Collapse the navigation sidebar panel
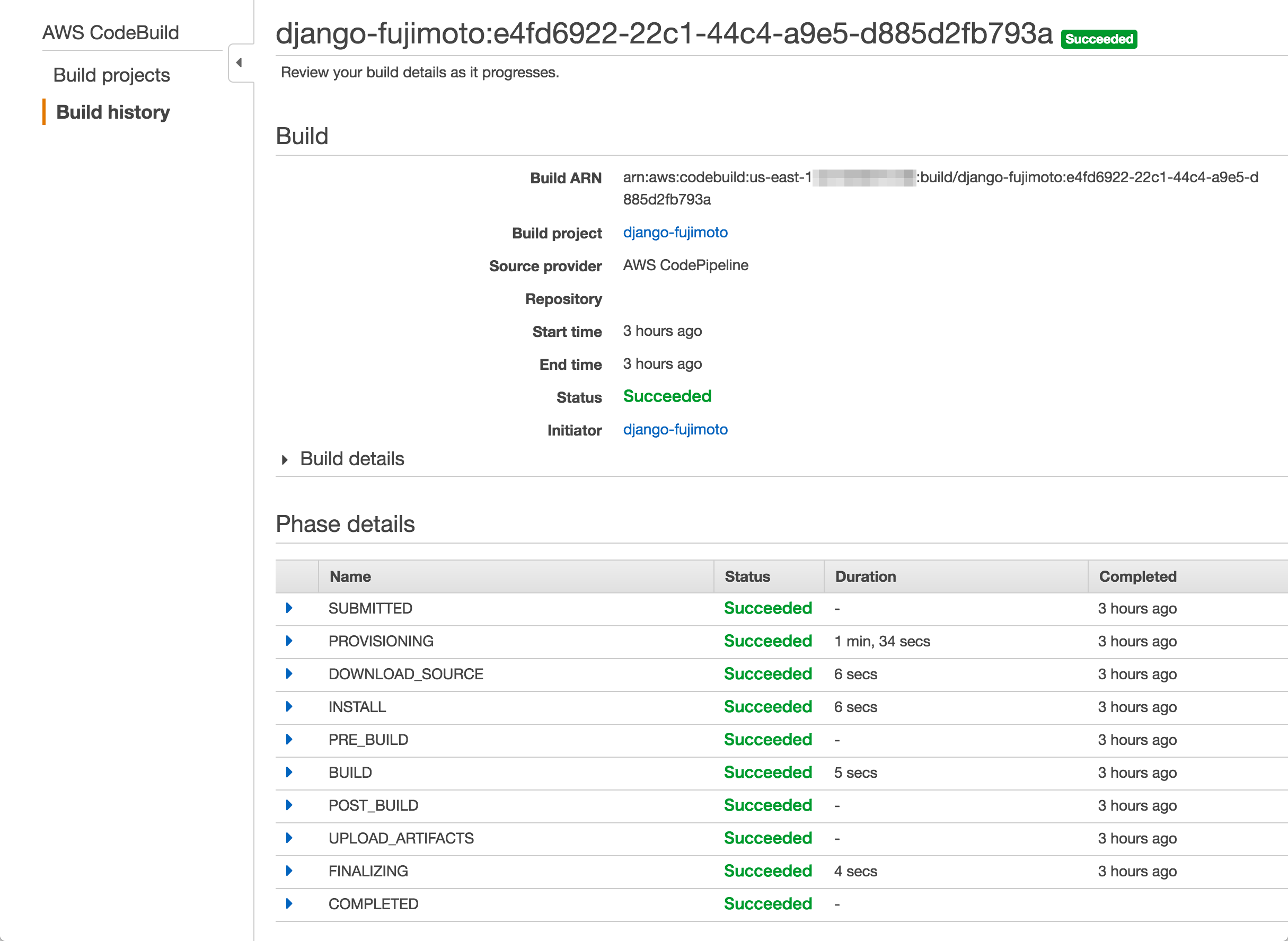The height and width of the screenshot is (941, 1288). point(239,62)
